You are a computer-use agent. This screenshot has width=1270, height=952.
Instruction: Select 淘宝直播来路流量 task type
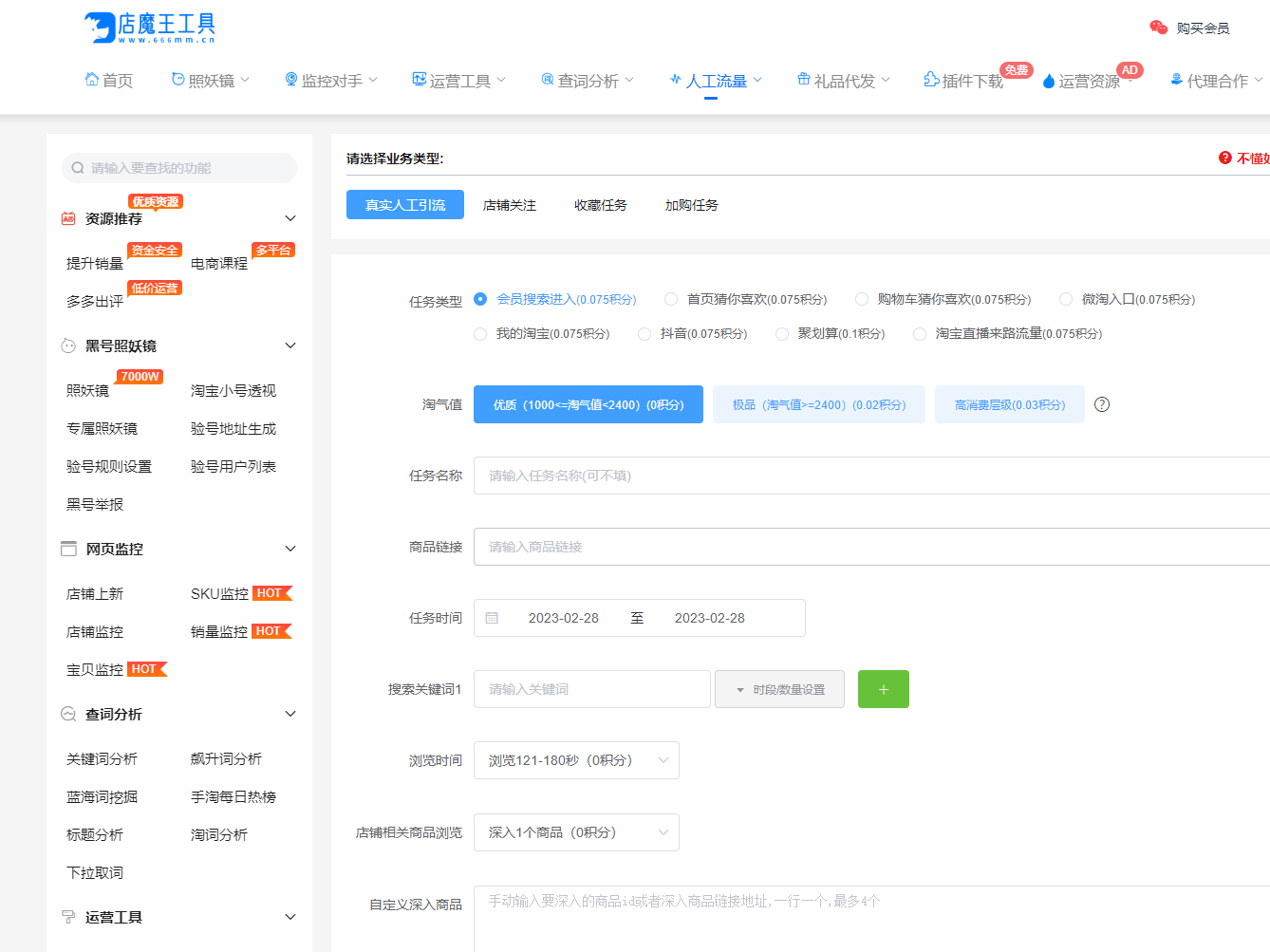pyautogui.click(x=1008, y=333)
